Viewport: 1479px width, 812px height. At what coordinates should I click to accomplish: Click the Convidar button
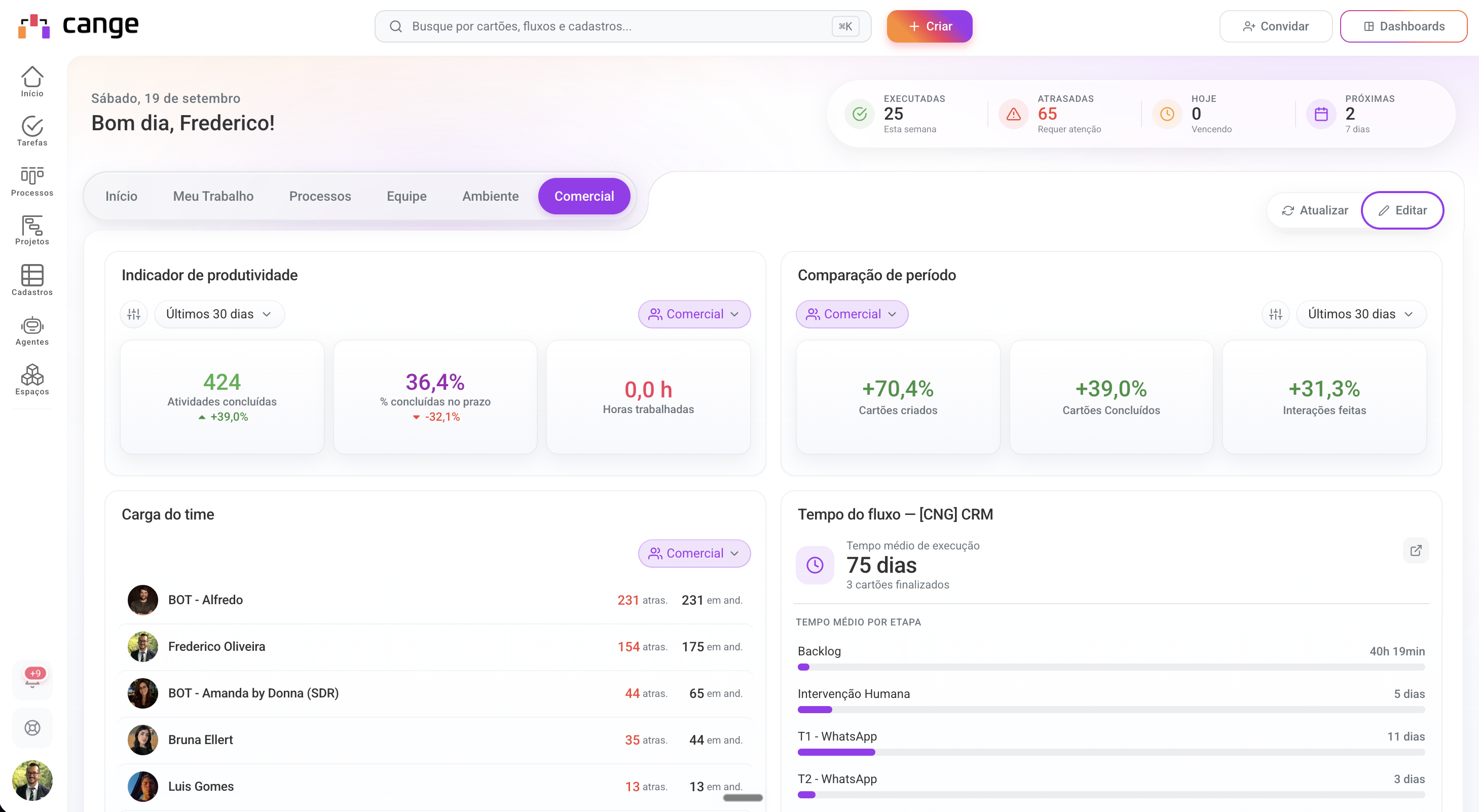coord(1275,26)
